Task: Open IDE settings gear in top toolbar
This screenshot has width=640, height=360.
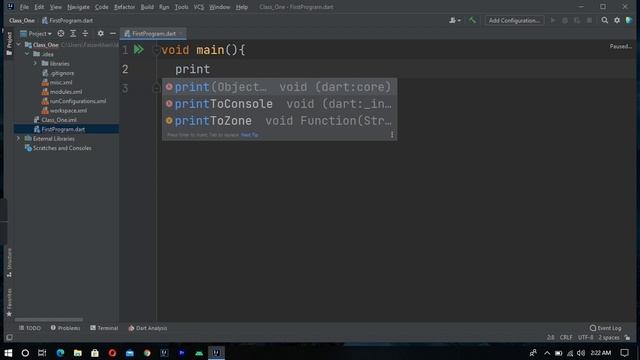Action: (617, 20)
